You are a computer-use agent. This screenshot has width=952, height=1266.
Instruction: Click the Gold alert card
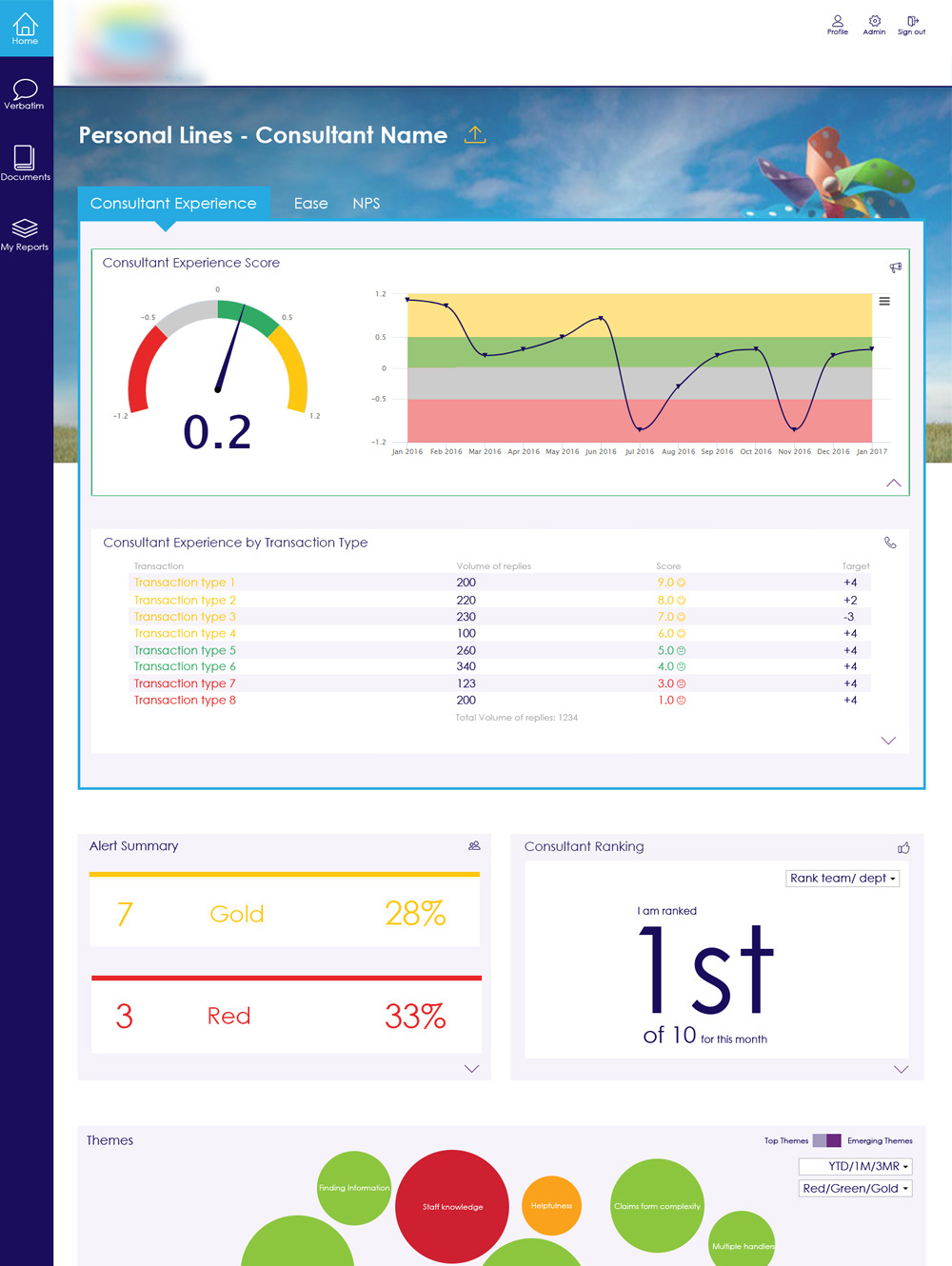tap(285, 909)
